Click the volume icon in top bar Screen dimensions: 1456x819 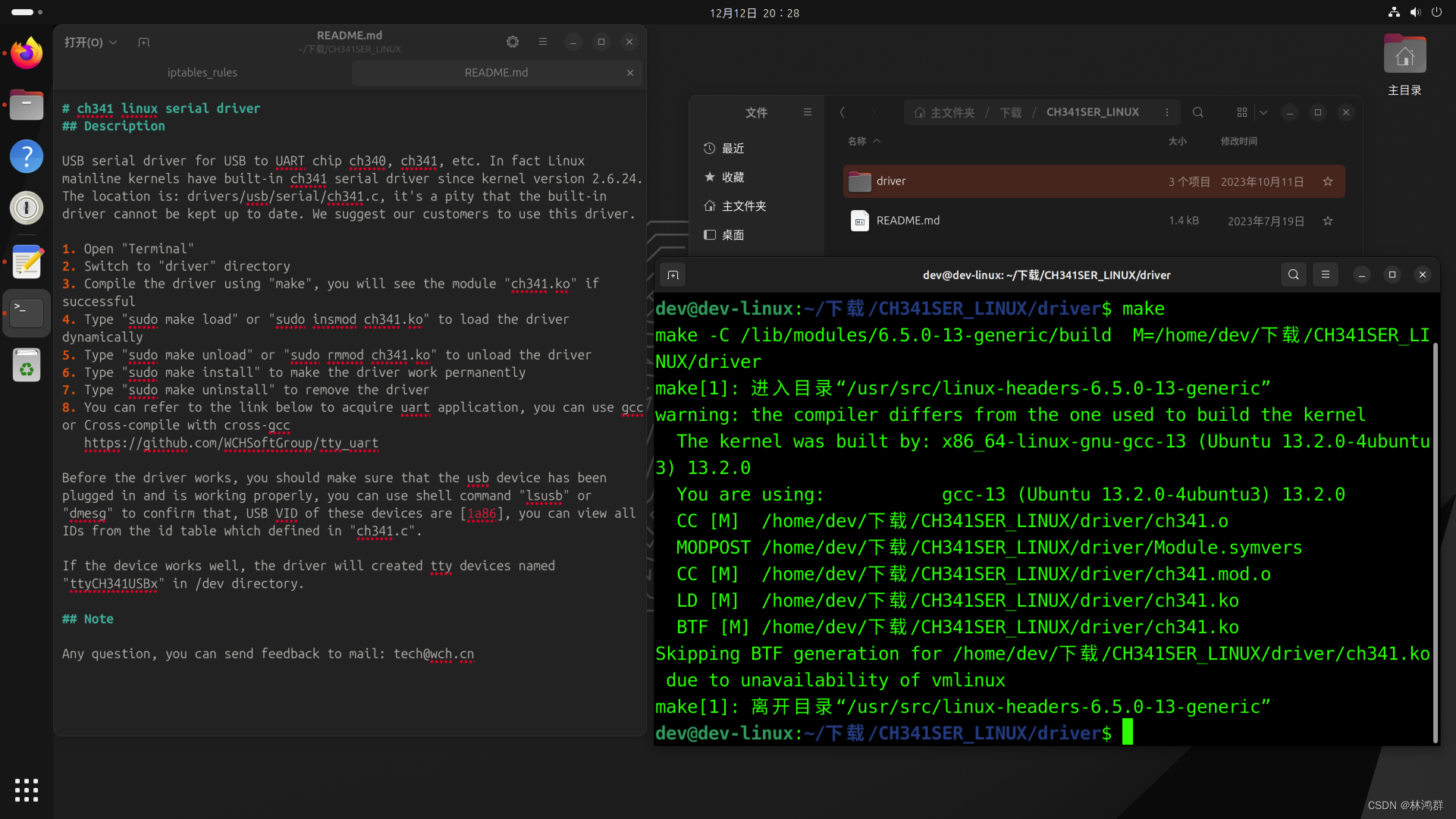click(x=1415, y=12)
